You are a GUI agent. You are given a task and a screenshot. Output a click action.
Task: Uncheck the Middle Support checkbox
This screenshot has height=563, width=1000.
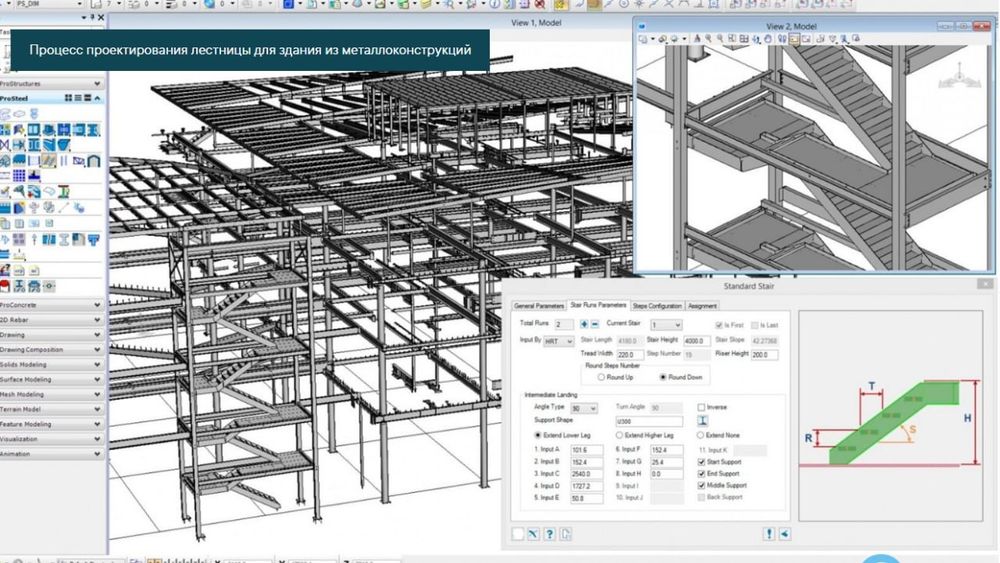pos(702,485)
